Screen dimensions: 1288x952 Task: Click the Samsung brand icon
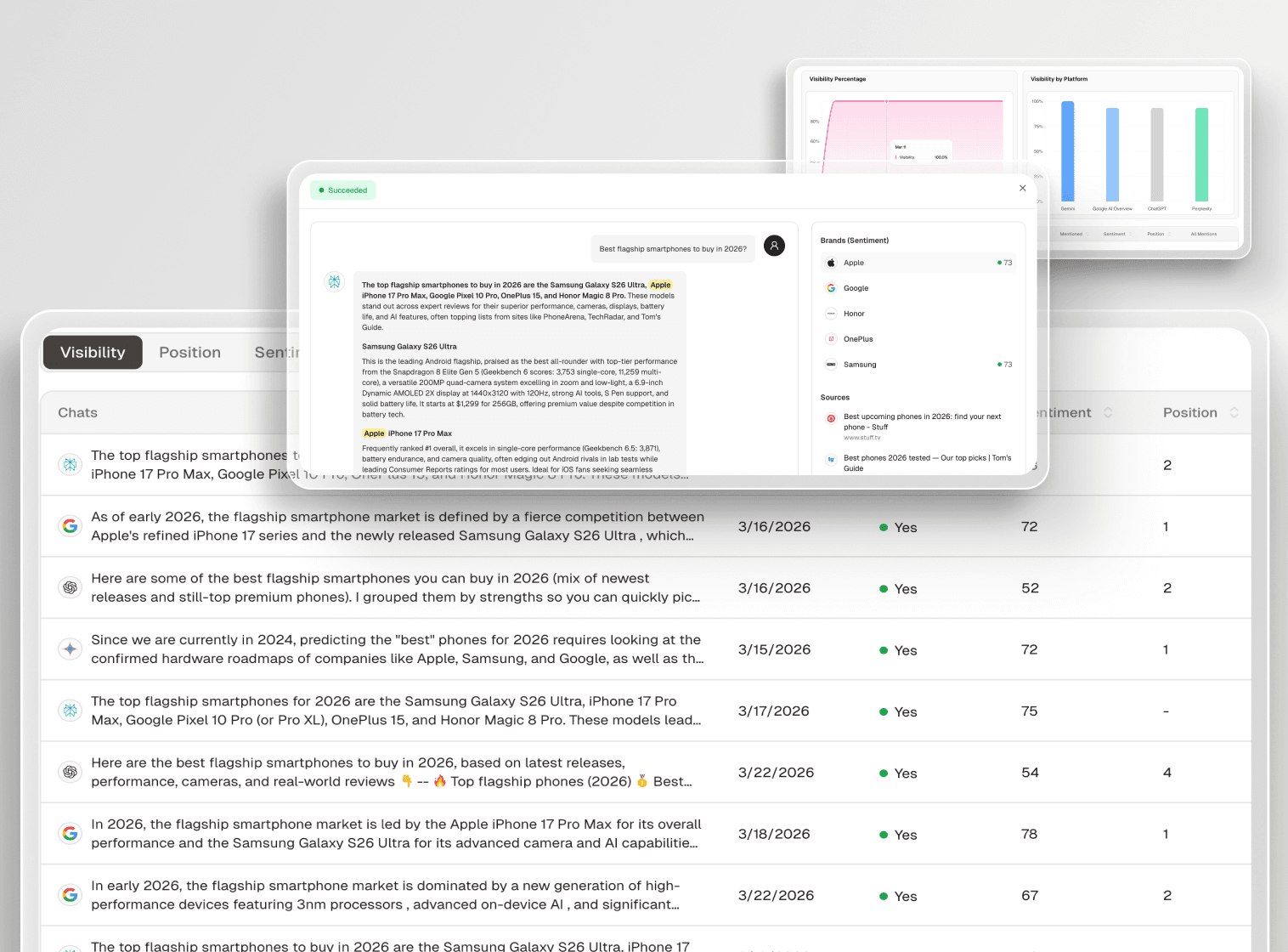tap(830, 364)
